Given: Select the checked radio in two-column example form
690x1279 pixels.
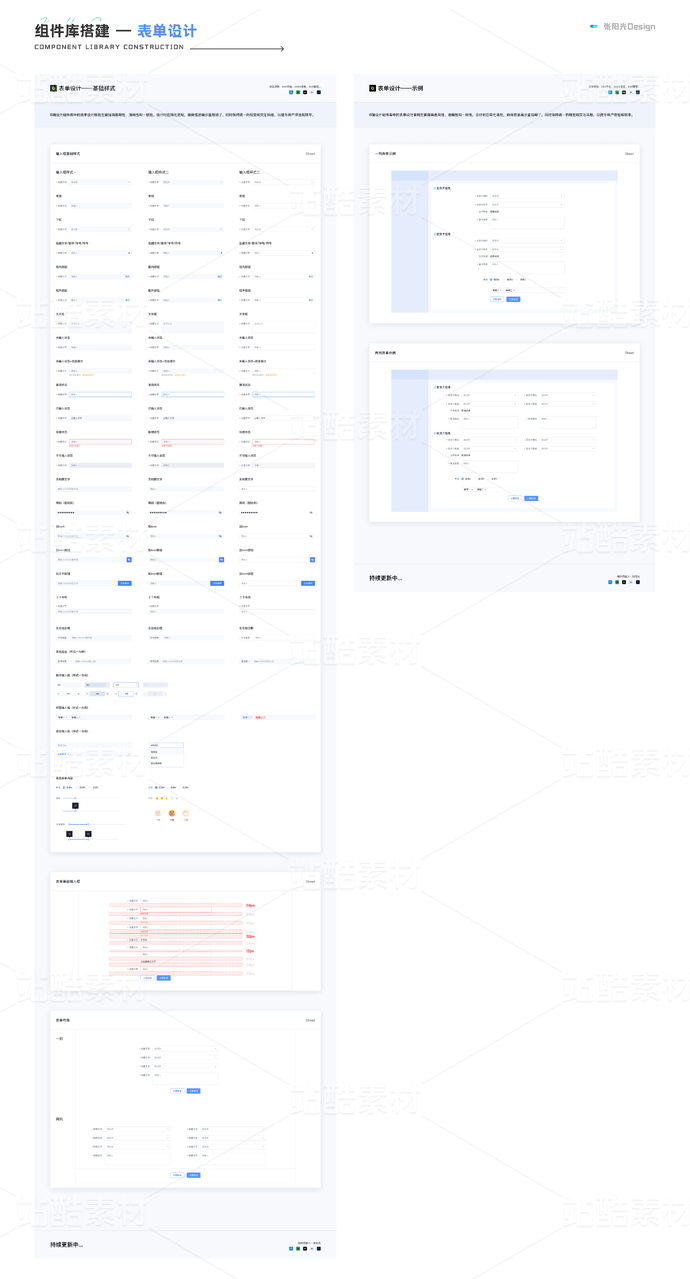Looking at the screenshot, I should [x=462, y=479].
